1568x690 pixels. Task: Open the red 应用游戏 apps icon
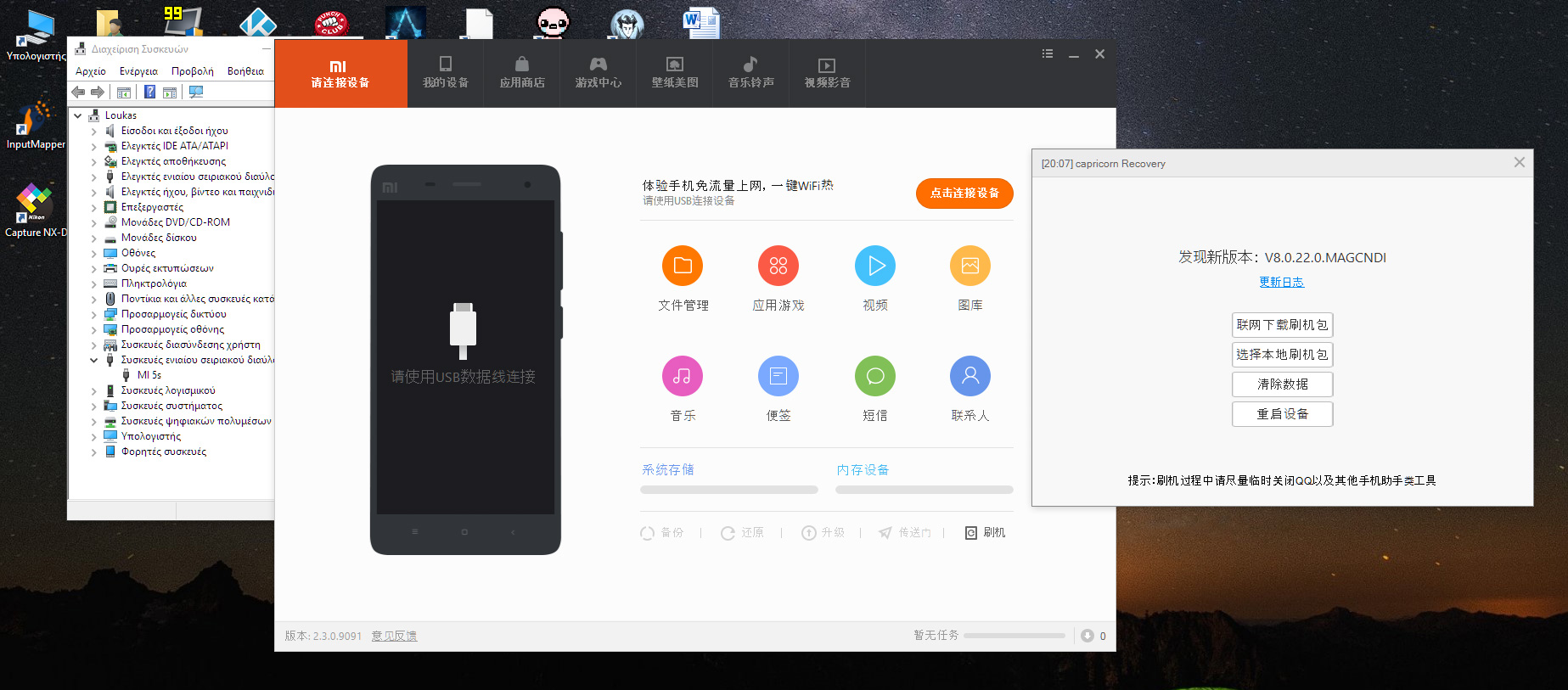tap(778, 266)
